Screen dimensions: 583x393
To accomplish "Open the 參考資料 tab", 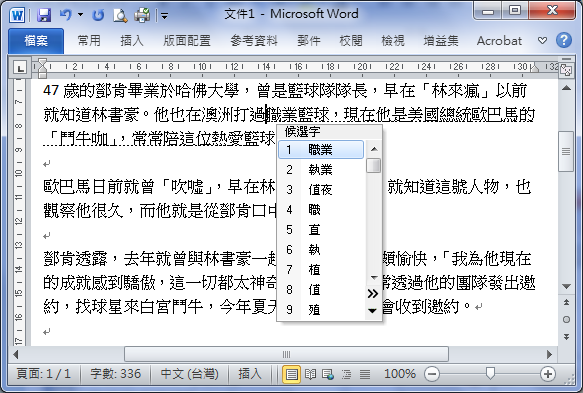I will [254, 41].
